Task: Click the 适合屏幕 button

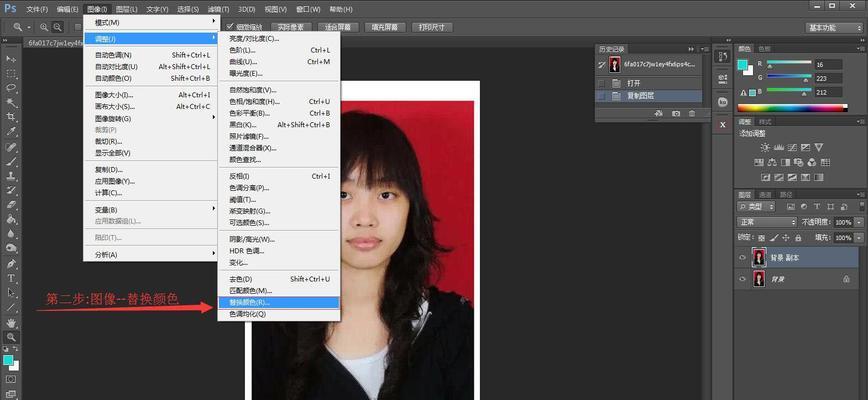Action: (x=340, y=27)
